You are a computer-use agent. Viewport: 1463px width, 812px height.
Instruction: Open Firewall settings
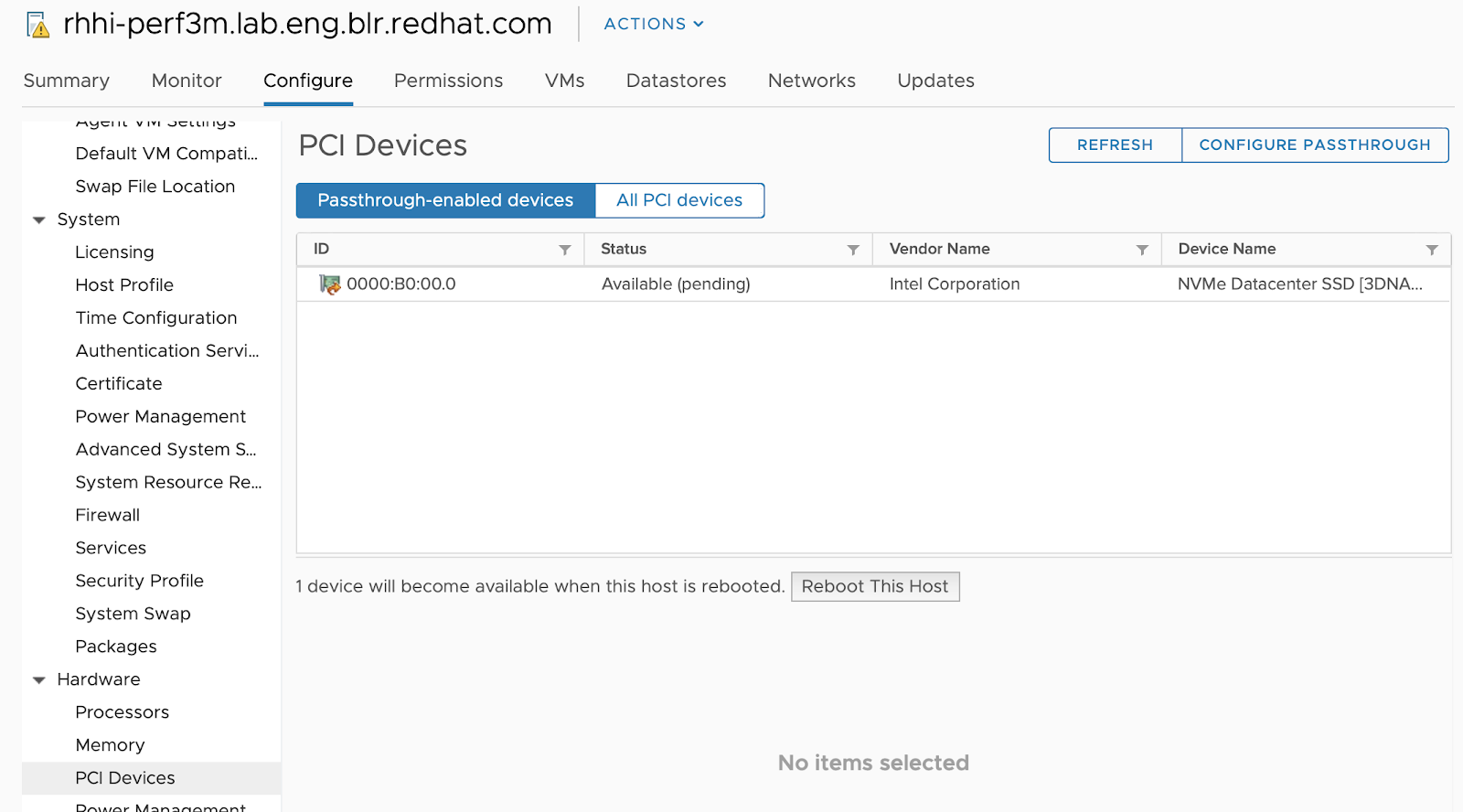108,516
